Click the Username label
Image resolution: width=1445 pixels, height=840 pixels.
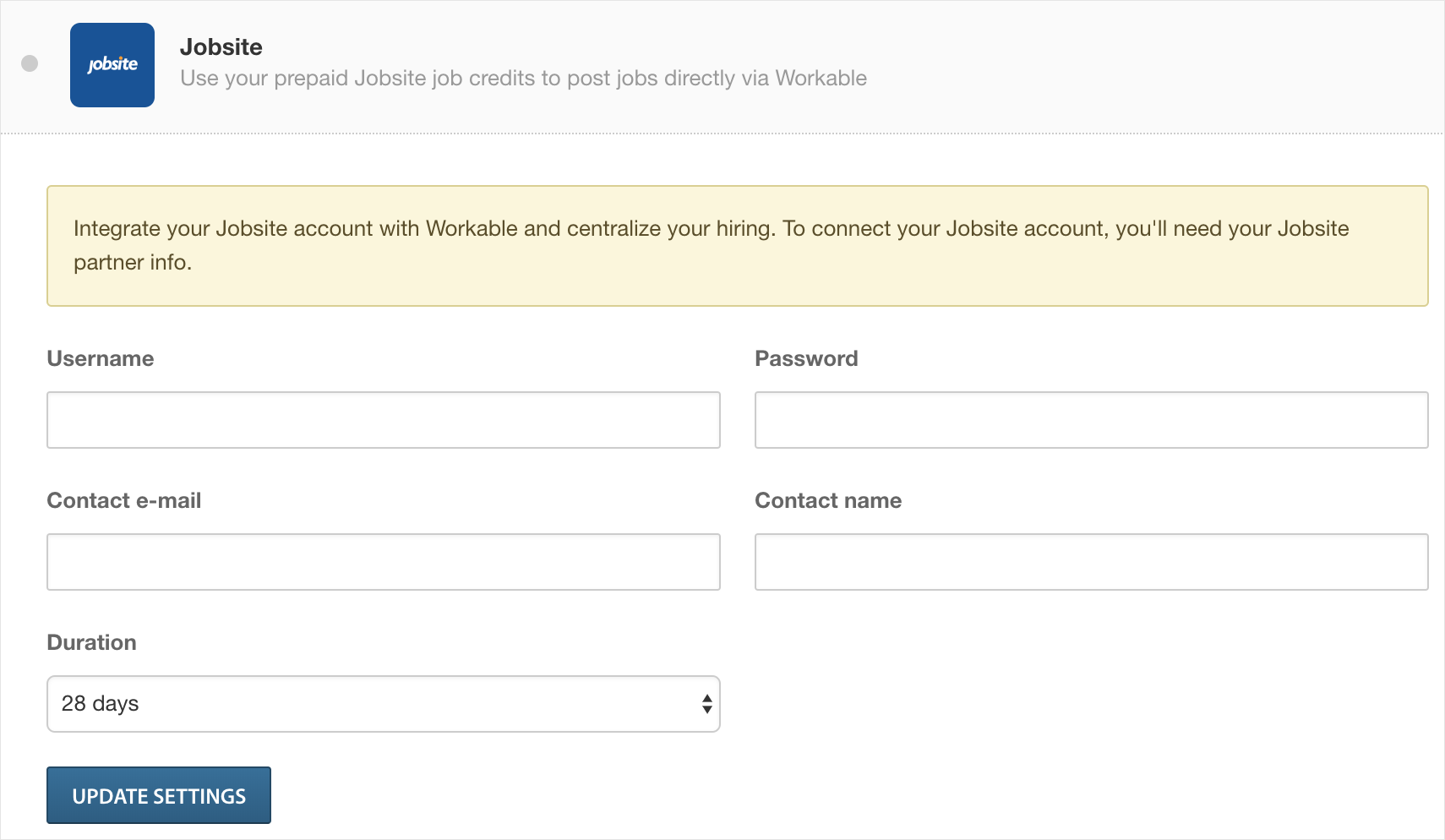[x=101, y=358]
